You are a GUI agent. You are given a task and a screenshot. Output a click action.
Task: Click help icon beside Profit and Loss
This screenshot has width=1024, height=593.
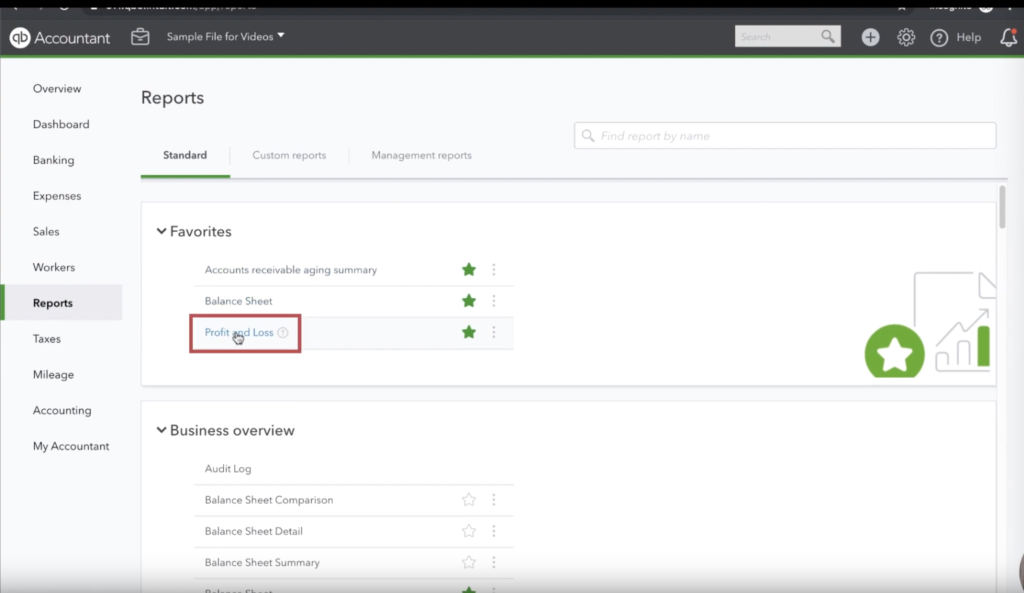pos(283,333)
